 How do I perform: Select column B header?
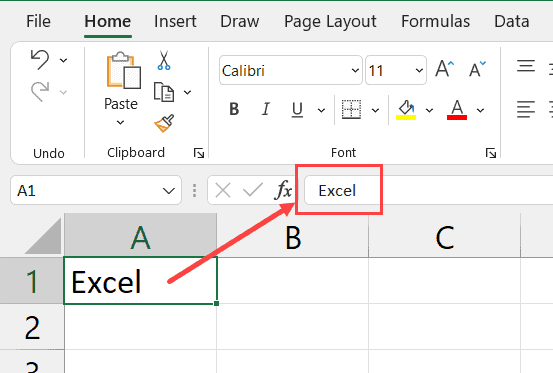[x=293, y=235]
